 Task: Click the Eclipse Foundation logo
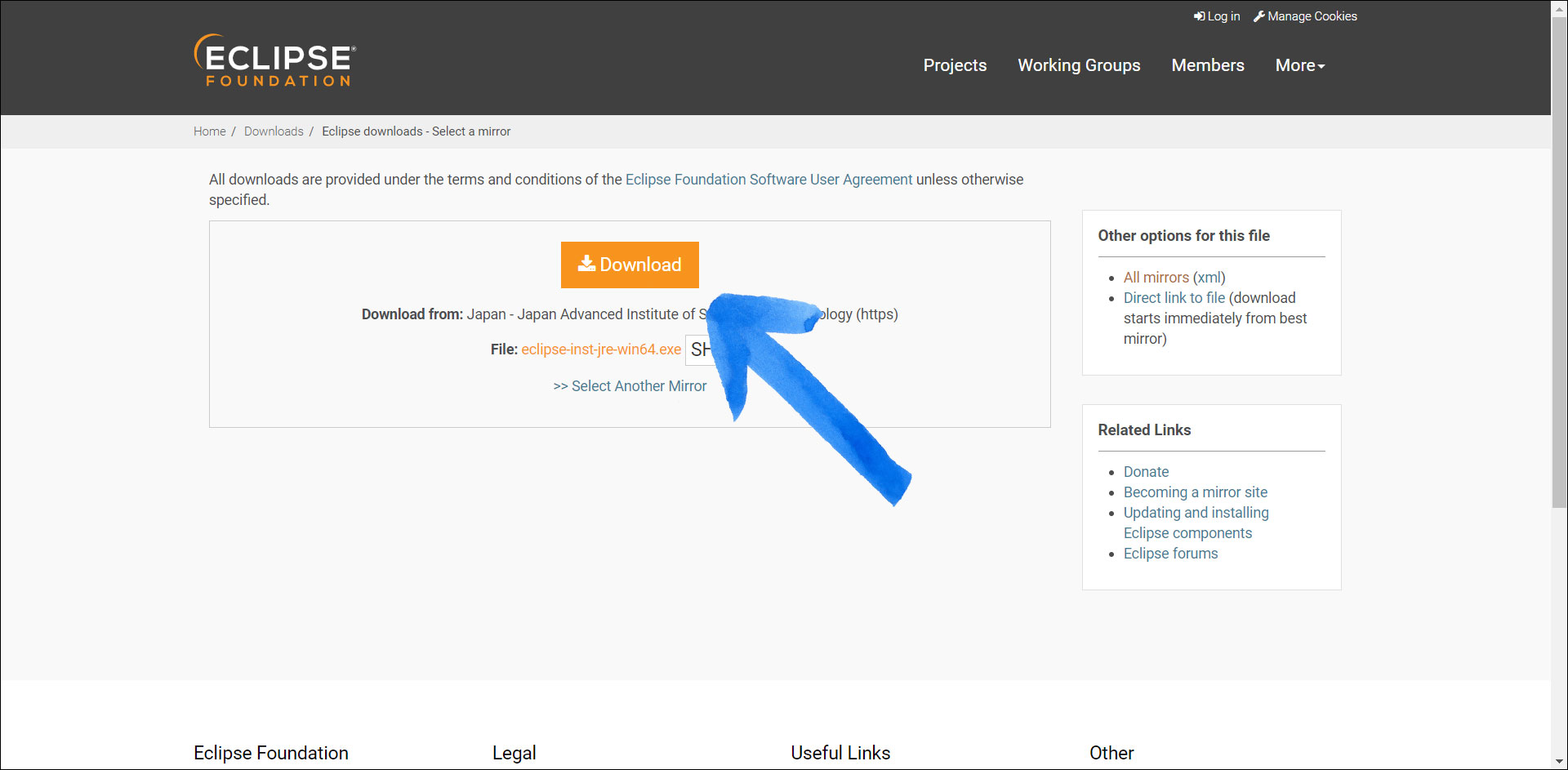pos(274,60)
